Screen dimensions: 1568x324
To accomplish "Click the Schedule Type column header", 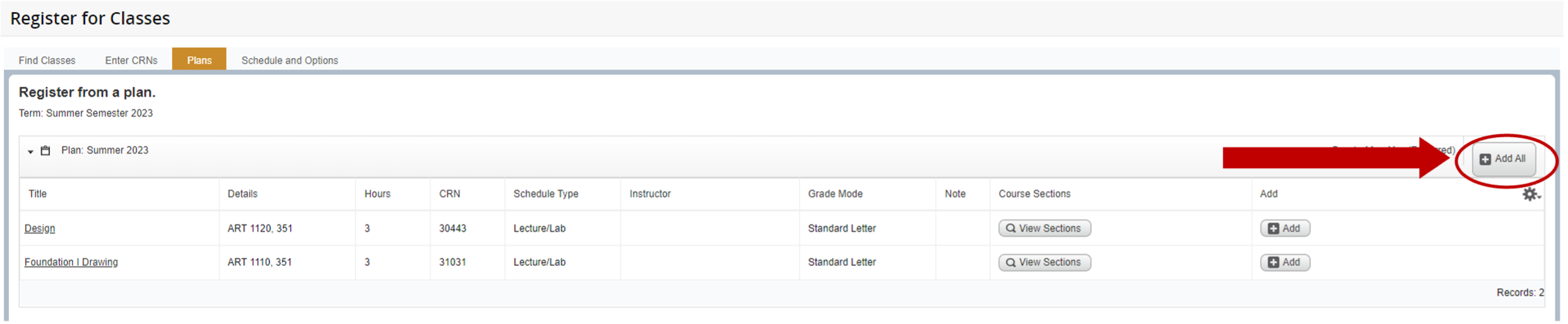I will click(x=546, y=194).
